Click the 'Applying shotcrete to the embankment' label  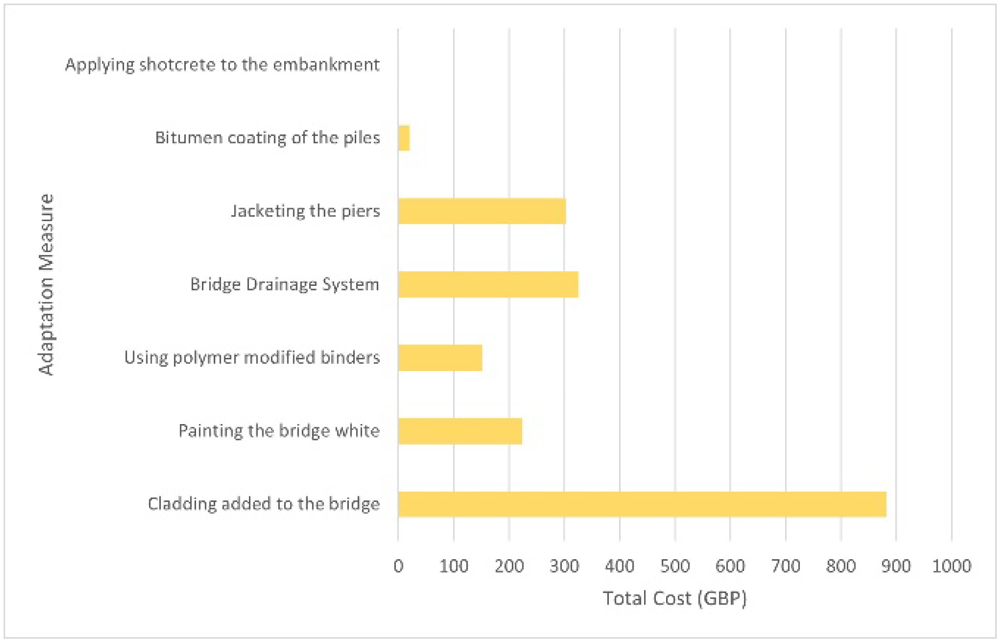click(x=223, y=65)
